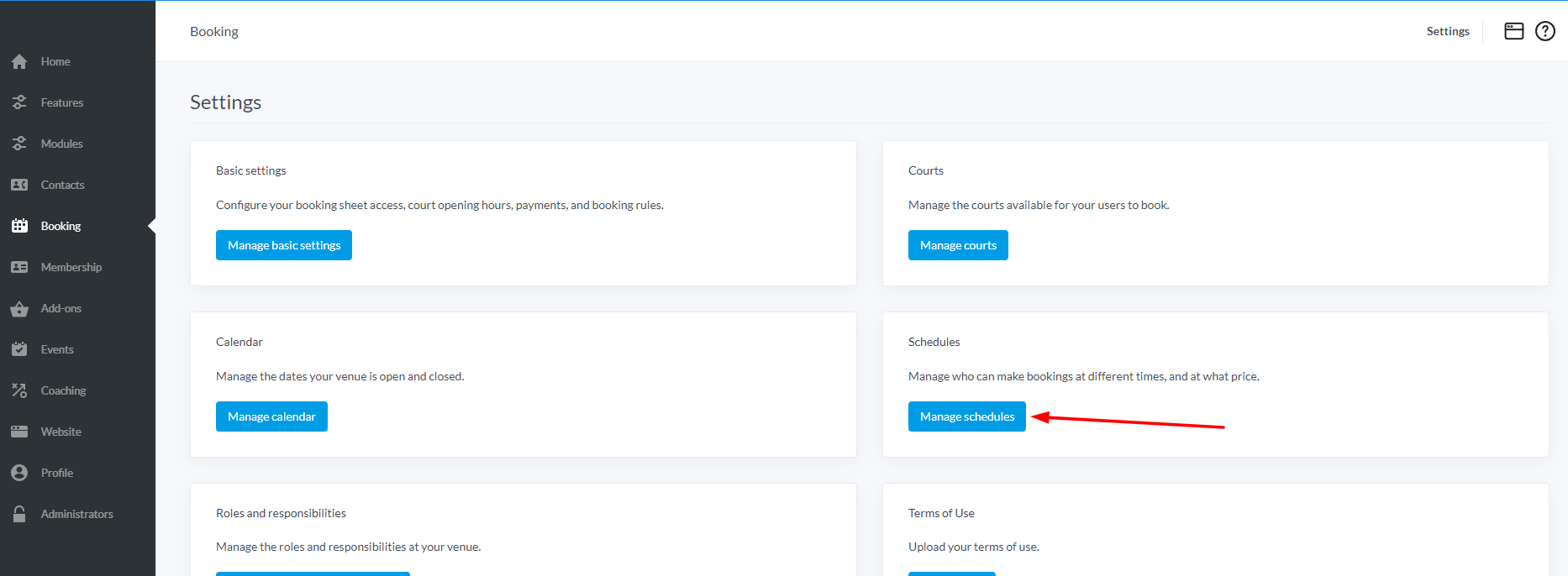Click the Manage basic settings button
The height and width of the screenshot is (576, 1568).
click(x=284, y=245)
